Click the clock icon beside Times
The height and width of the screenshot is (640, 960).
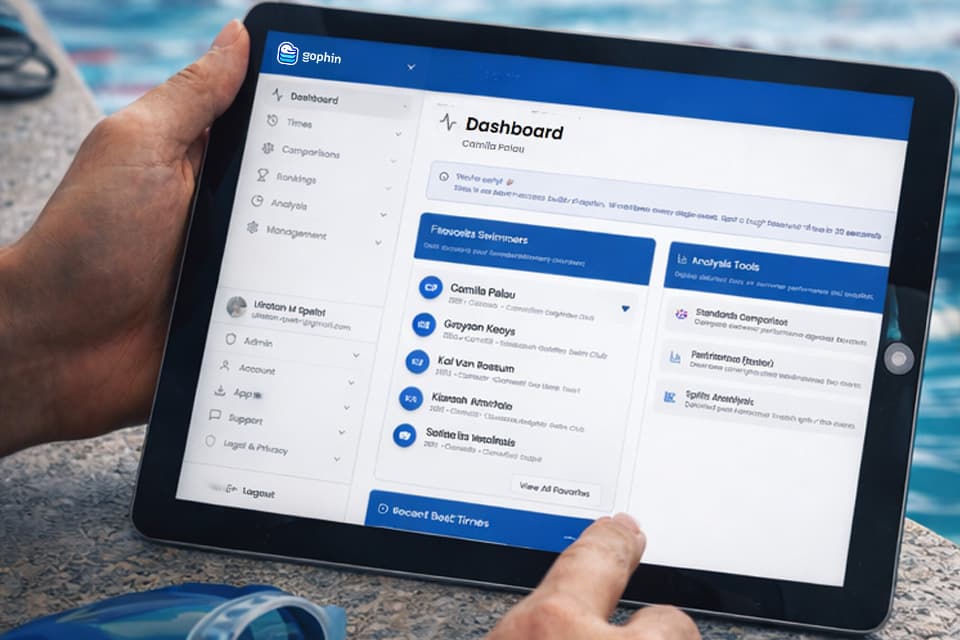click(x=272, y=121)
